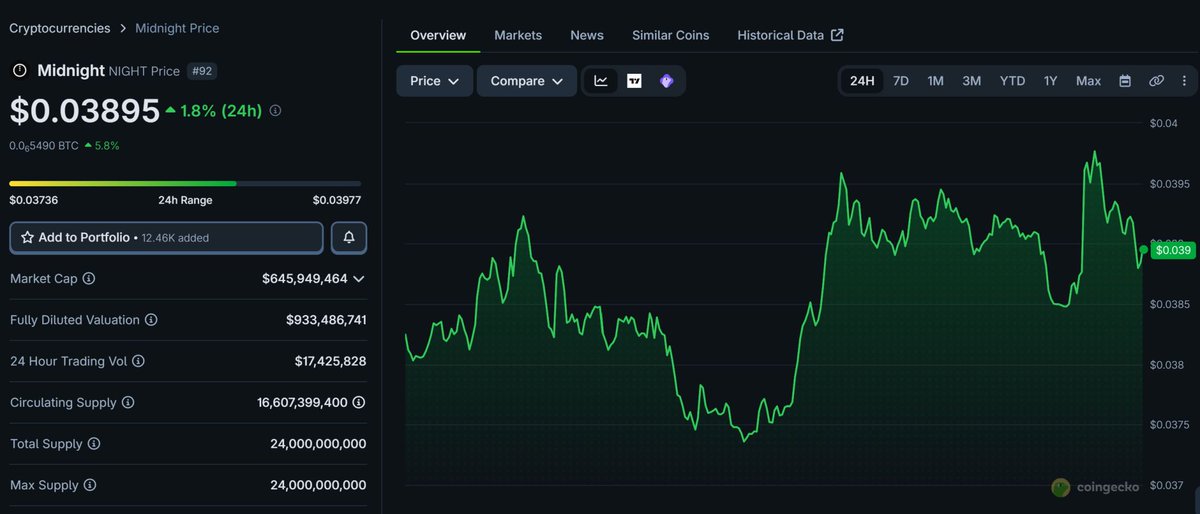1200x514 pixels.
Task: Select the 7D time range
Action: (x=900, y=81)
